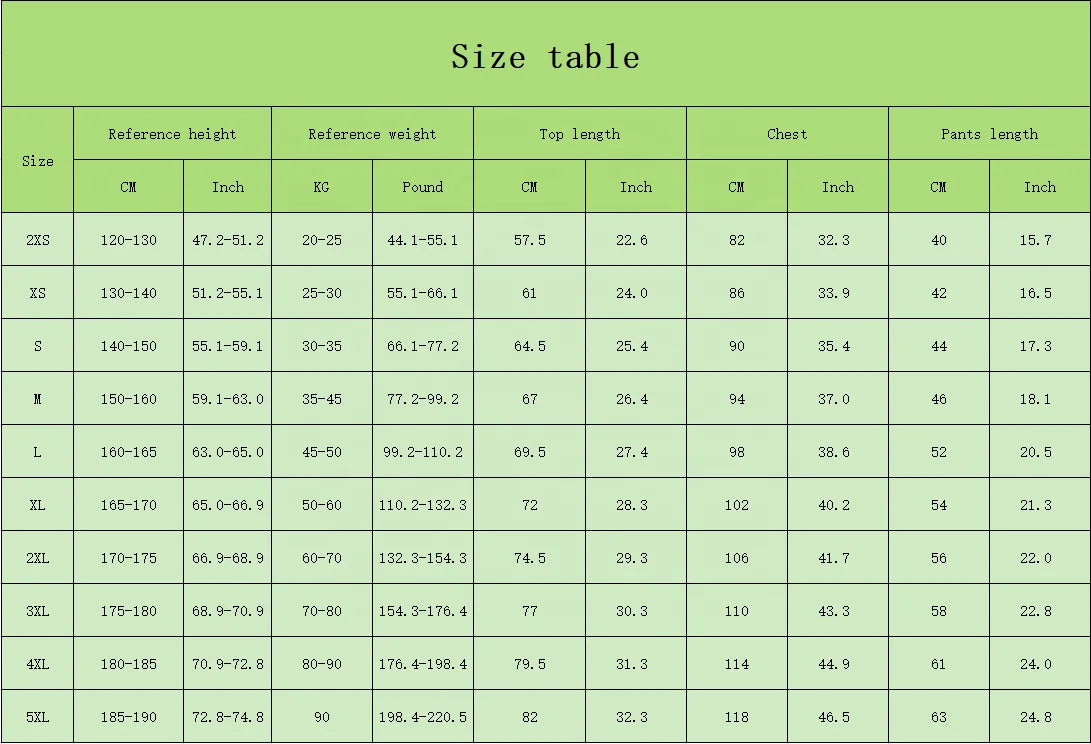Click the "Chest" header cell
Image resolution: width=1091 pixels, height=744 pixels.
click(x=787, y=134)
